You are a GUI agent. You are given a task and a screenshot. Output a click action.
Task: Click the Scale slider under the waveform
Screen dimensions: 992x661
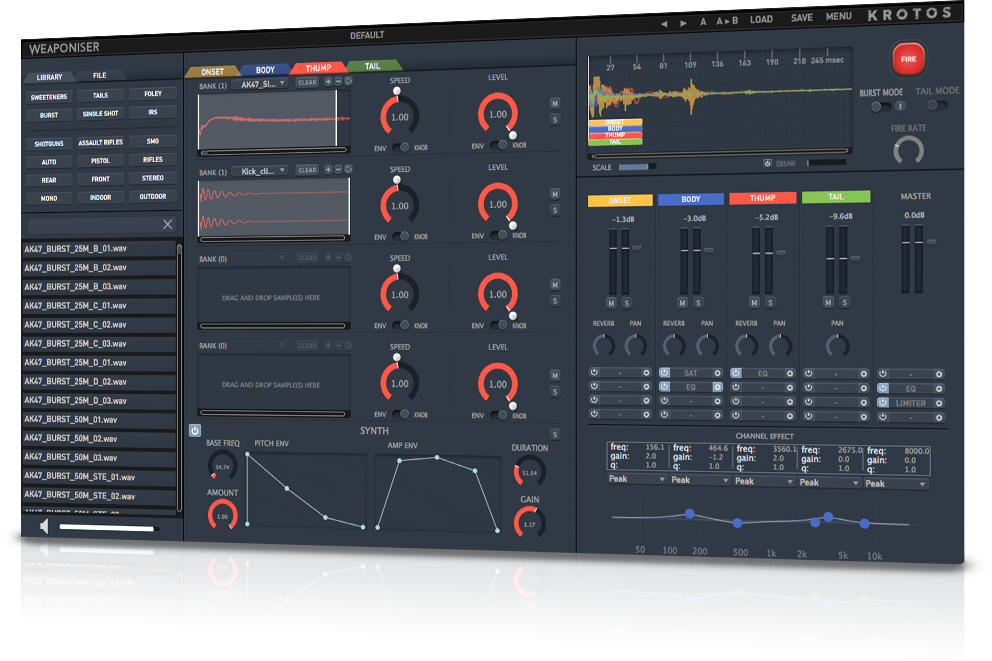[636, 167]
